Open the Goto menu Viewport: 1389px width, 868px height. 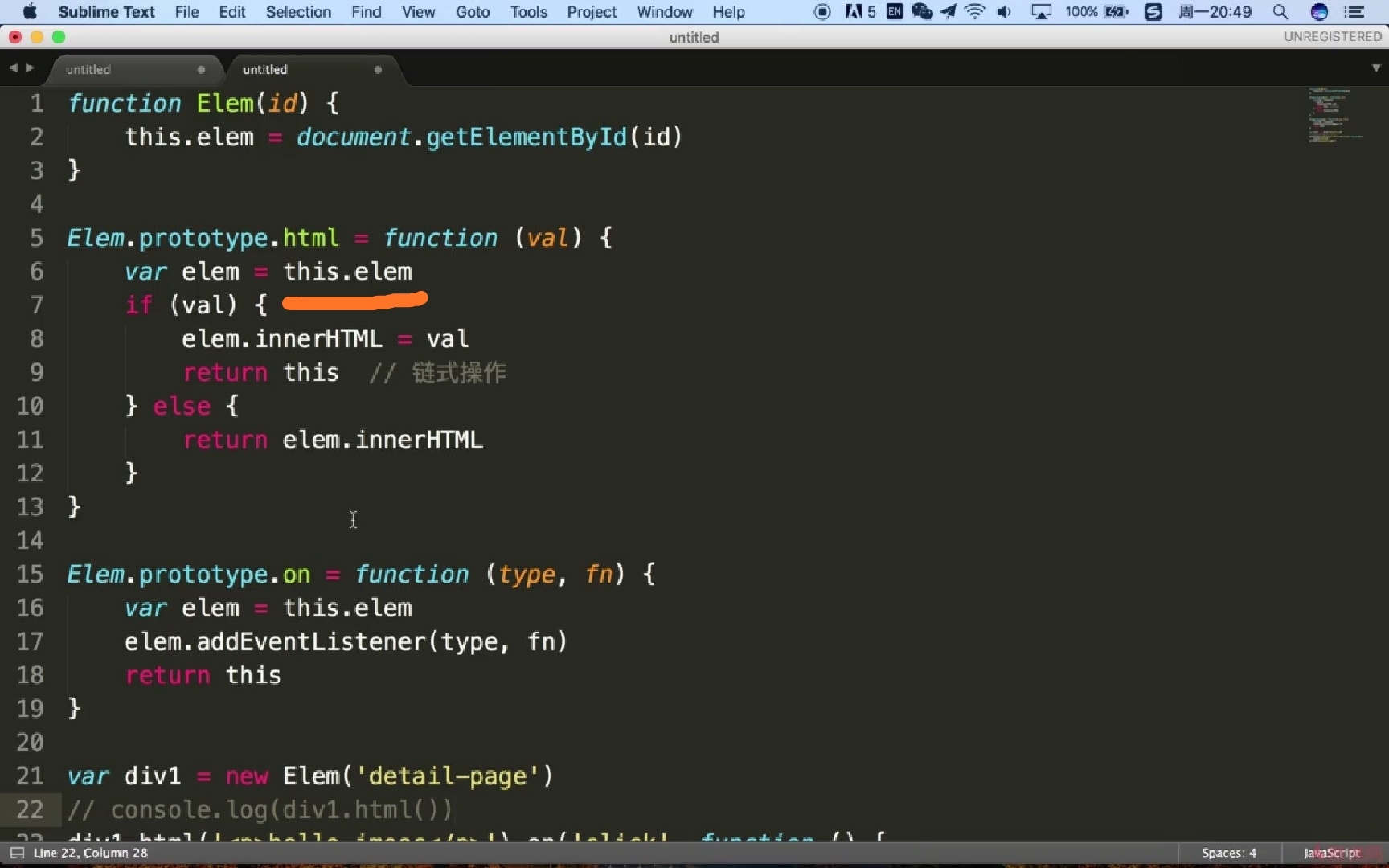point(473,12)
